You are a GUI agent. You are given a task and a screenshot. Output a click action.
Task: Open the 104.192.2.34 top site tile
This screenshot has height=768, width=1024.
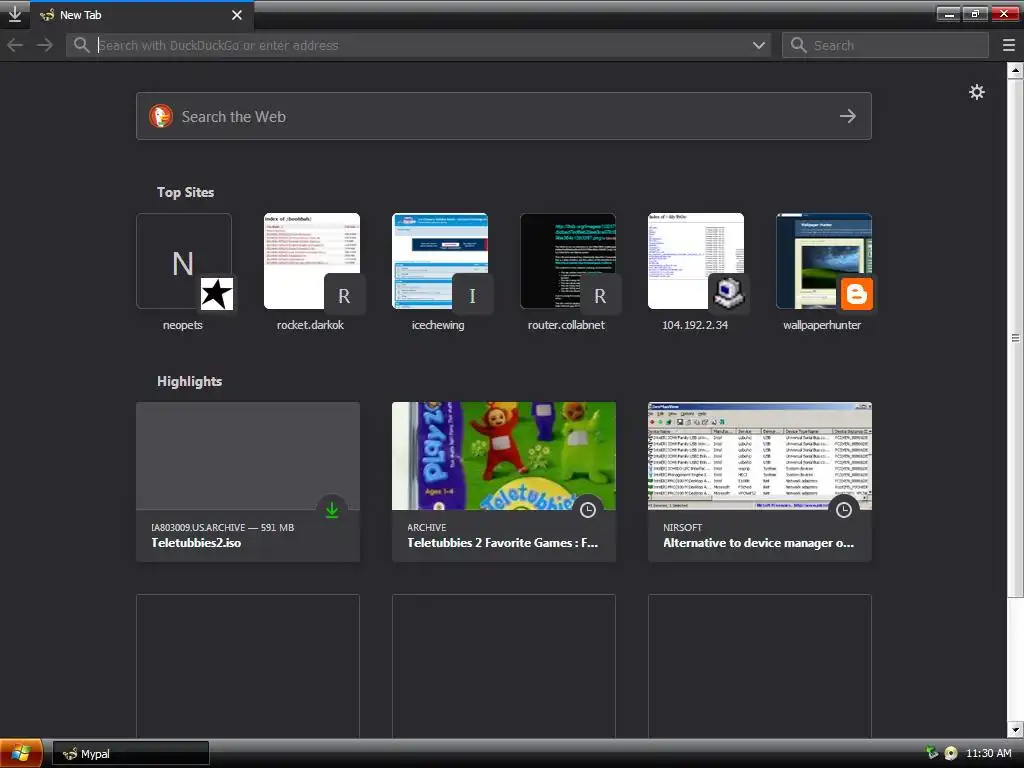click(x=696, y=261)
